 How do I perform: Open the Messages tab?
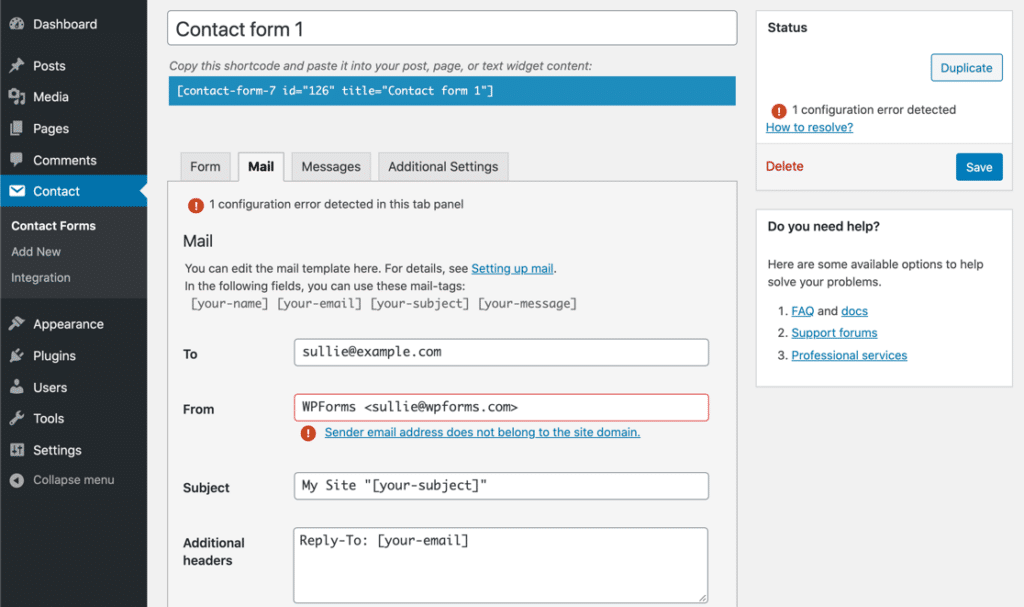(330, 166)
